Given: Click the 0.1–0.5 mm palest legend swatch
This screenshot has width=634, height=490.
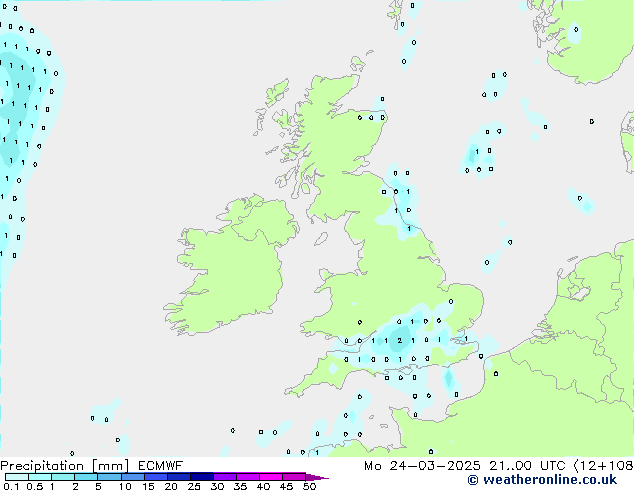Looking at the screenshot, I should [17, 477].
